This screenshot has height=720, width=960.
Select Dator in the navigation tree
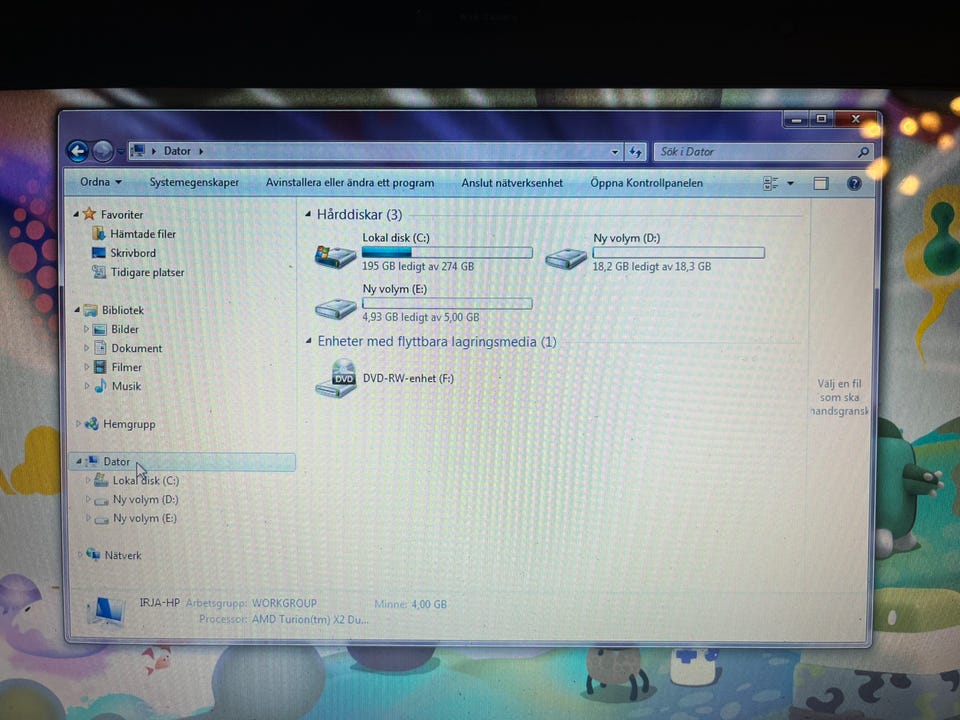pyautogui.click(x=116, y=462)
